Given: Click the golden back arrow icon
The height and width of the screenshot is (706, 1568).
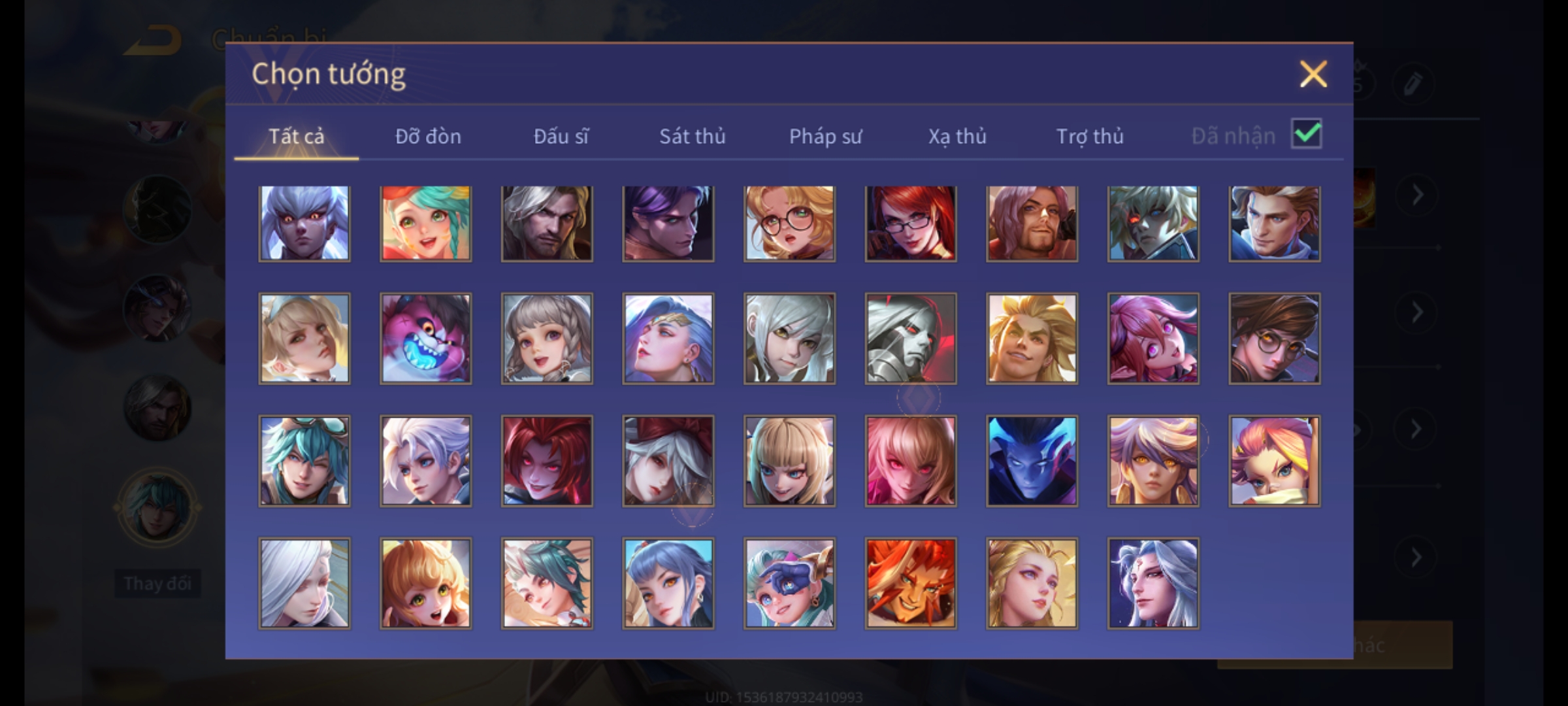Looking at the screenshot, I should tap(154, 41).
